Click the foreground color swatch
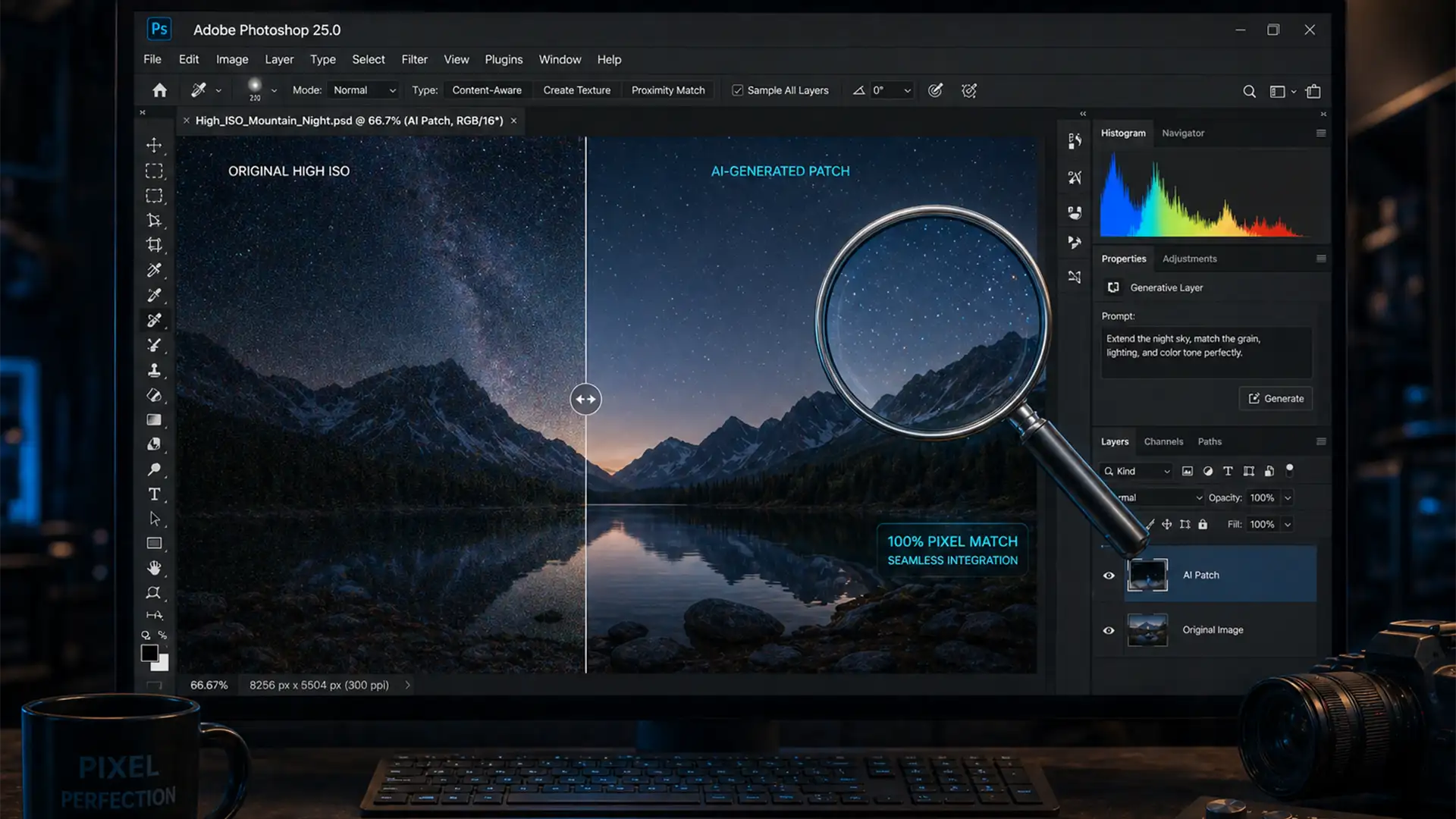The image size is (1456, 819). 151,653
